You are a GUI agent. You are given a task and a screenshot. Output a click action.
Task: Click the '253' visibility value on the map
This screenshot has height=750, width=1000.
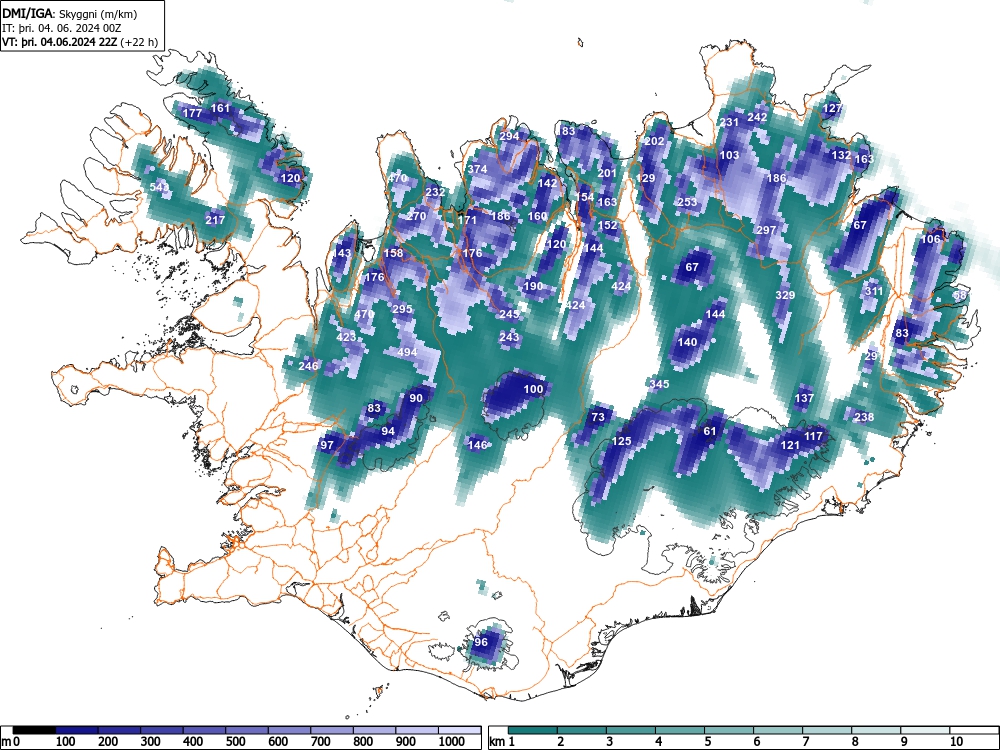[687, 202]
